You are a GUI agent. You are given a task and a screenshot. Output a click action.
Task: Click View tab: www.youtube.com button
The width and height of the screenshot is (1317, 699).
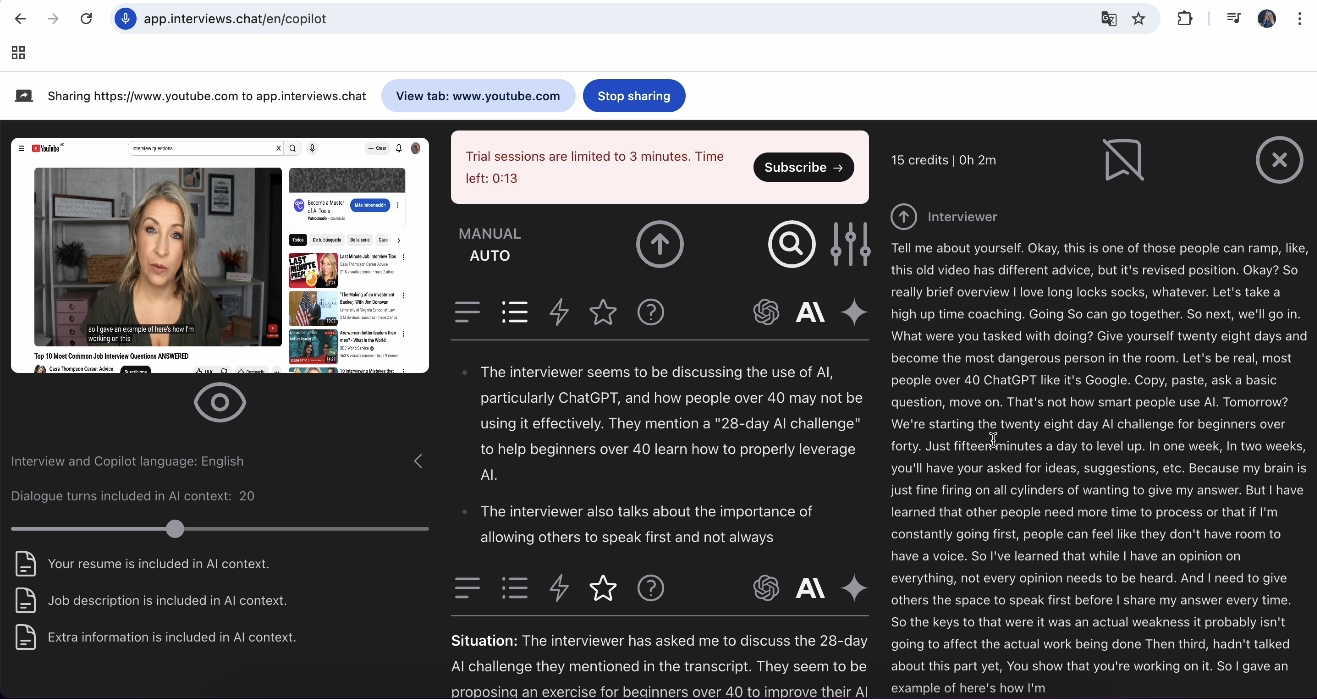point(478,96)
